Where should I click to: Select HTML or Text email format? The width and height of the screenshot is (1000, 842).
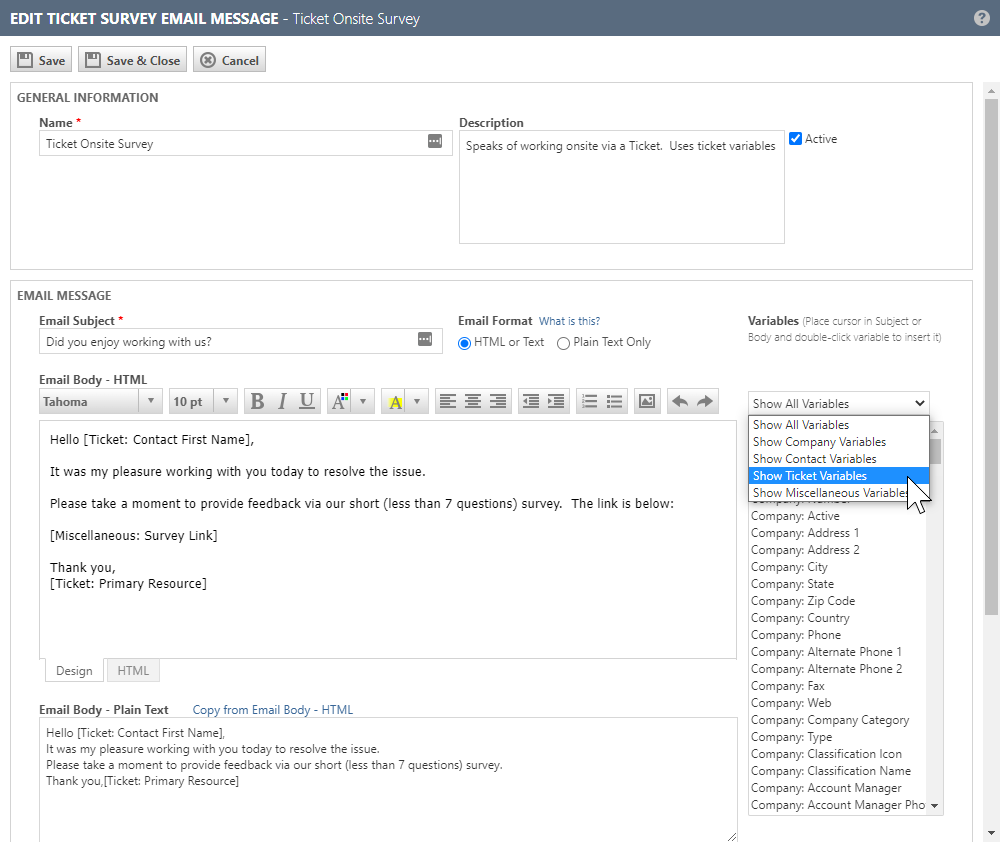465,343
